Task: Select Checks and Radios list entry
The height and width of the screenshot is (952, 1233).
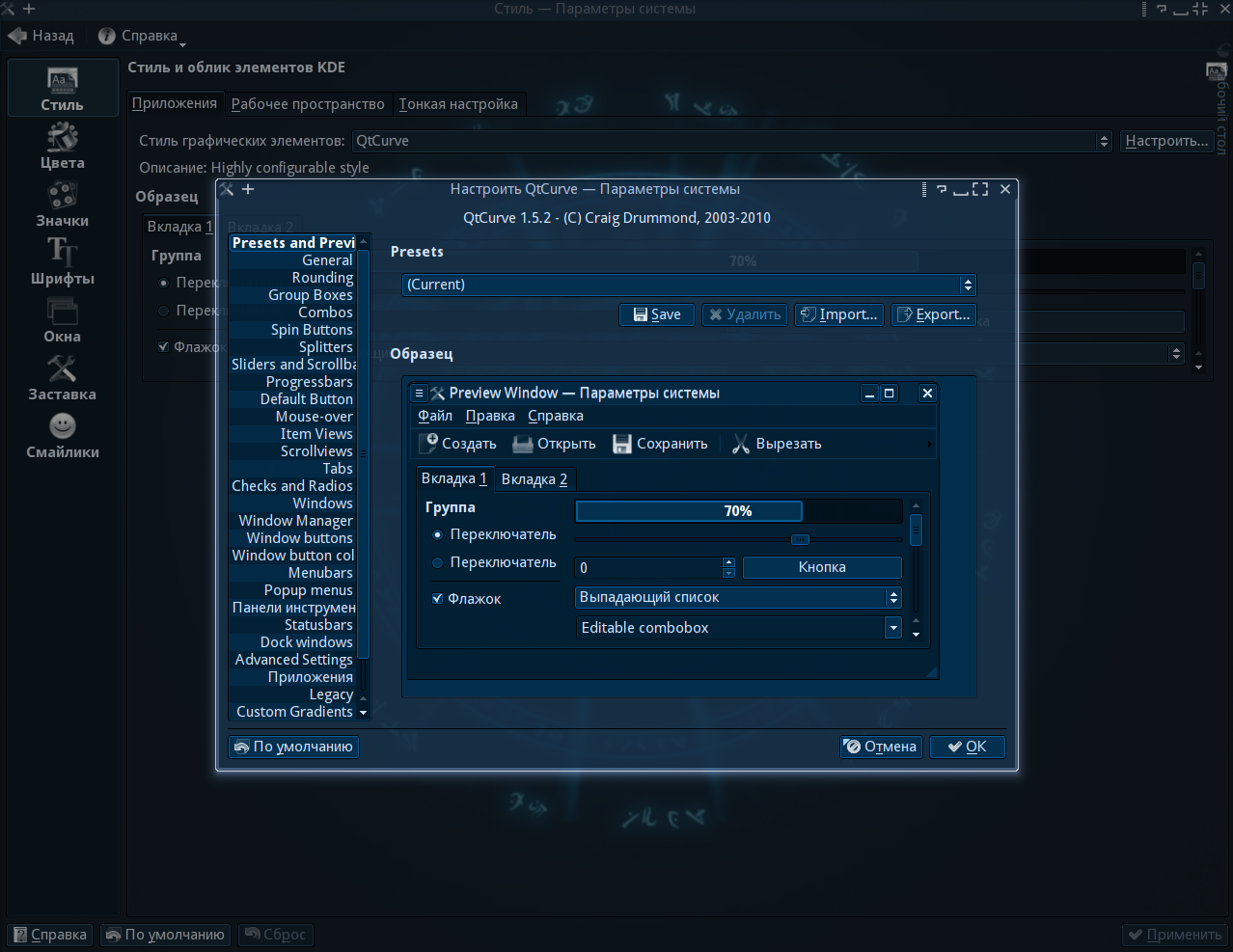Action: pos(292,486)
